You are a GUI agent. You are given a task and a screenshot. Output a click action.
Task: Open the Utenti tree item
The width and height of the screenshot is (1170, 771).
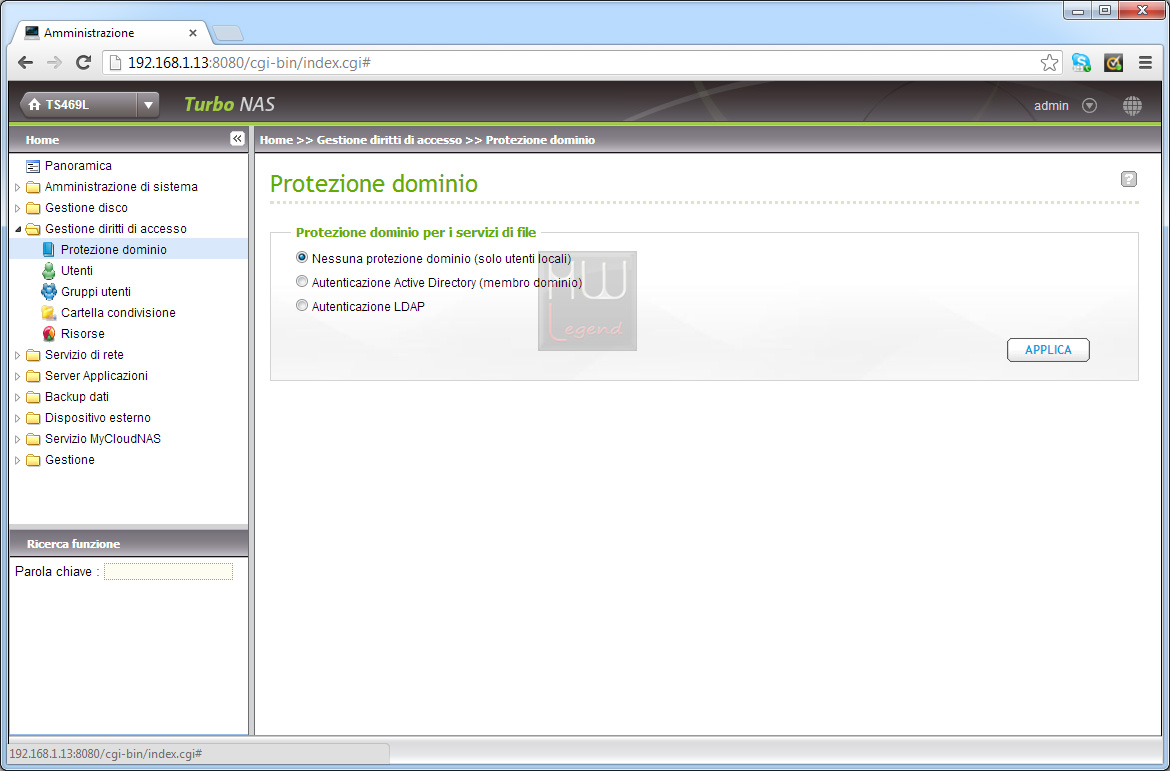click(76, 271)
